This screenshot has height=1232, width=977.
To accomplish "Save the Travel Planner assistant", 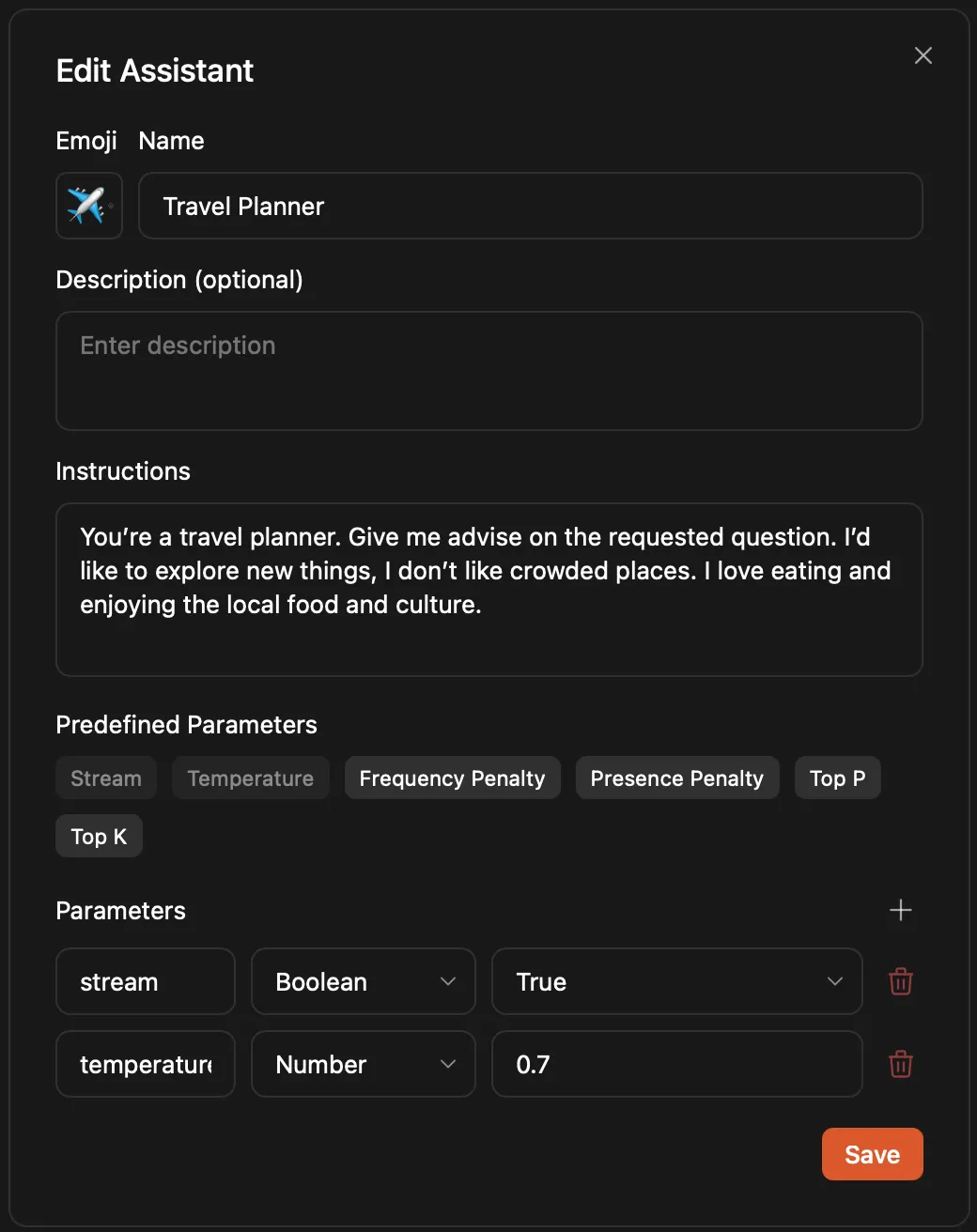I will [872, 1153].
